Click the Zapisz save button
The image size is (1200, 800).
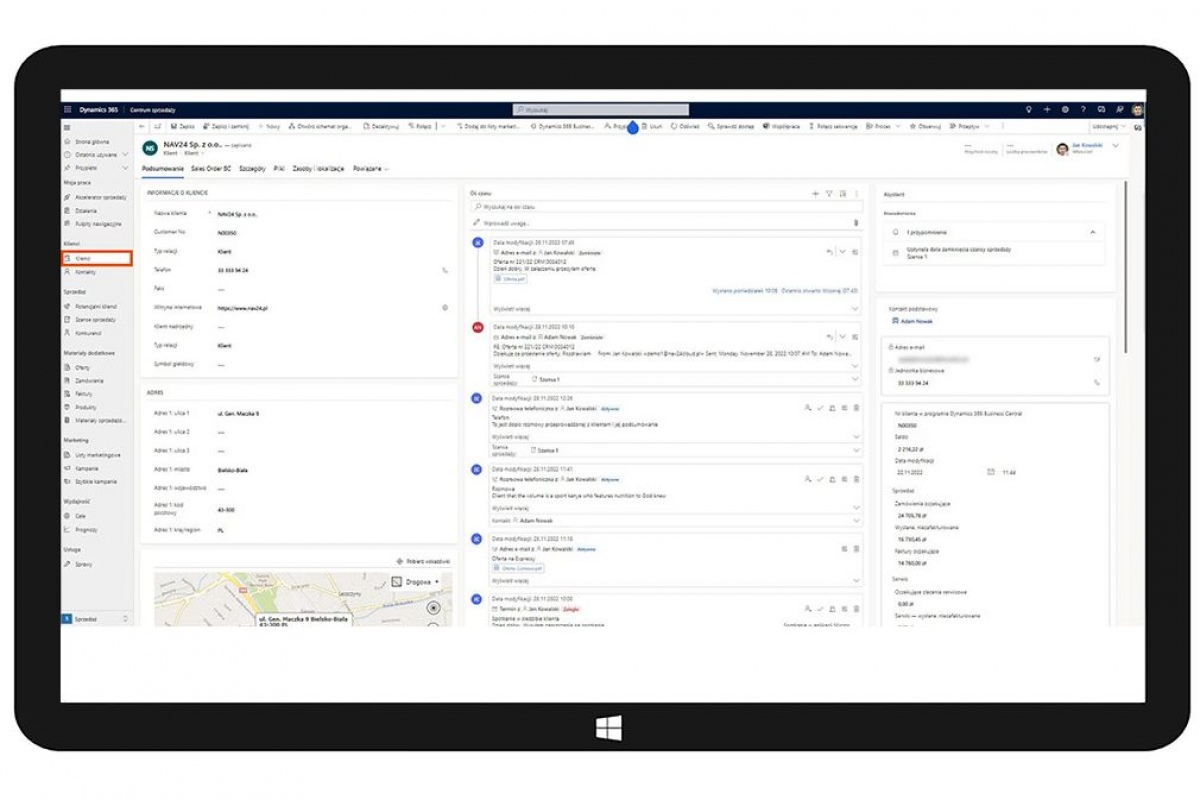[182, 127]
